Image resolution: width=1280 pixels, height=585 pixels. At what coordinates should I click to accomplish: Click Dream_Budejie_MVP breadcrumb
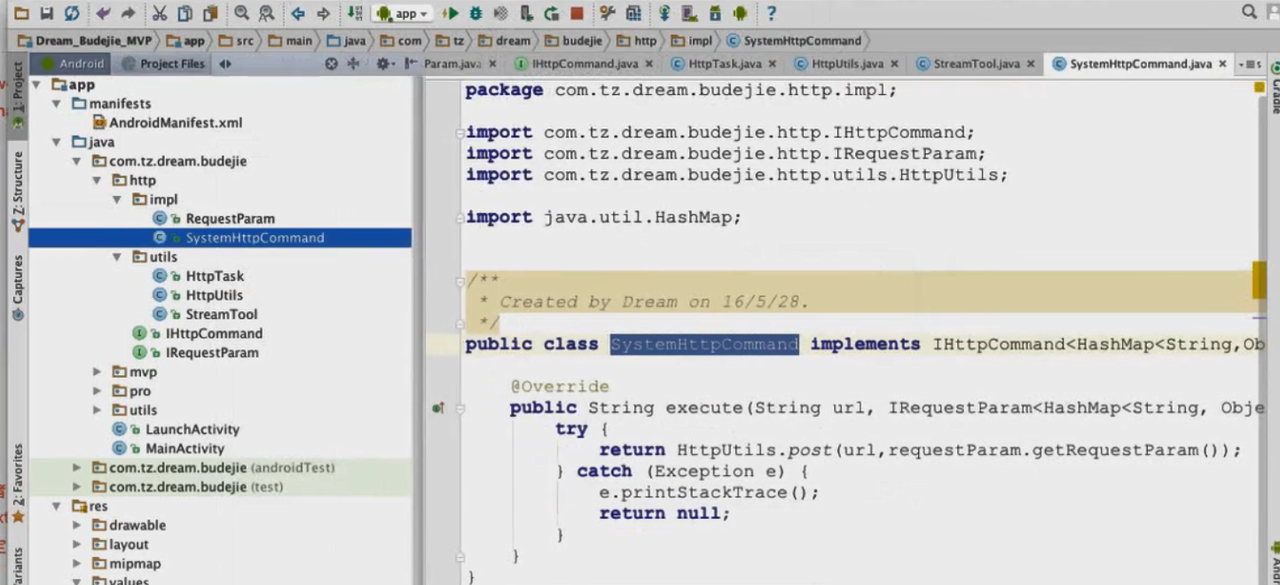tap(83, 41)
